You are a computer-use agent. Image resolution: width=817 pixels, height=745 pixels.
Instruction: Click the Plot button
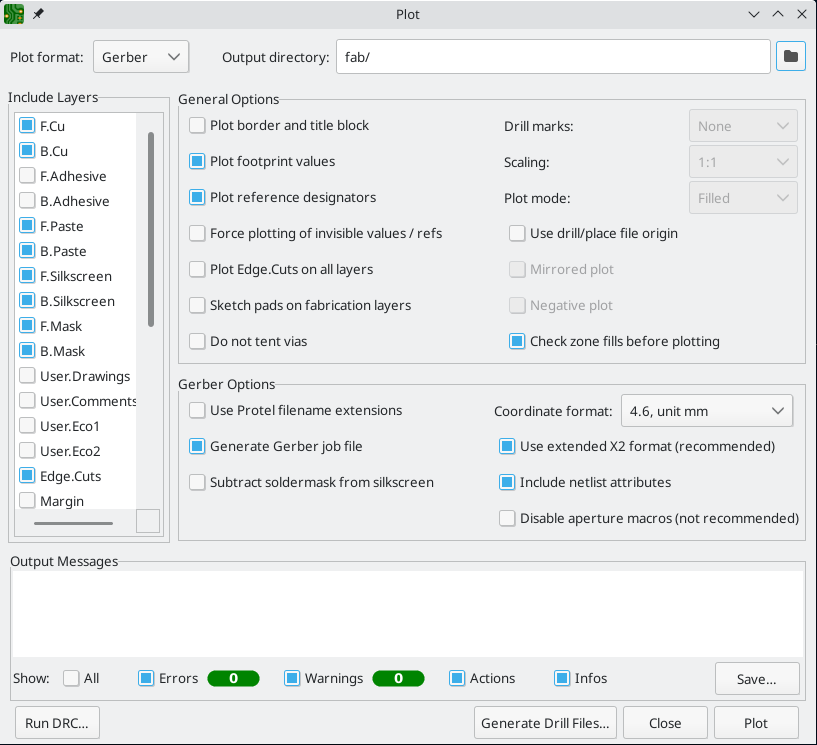click(755, 723)
